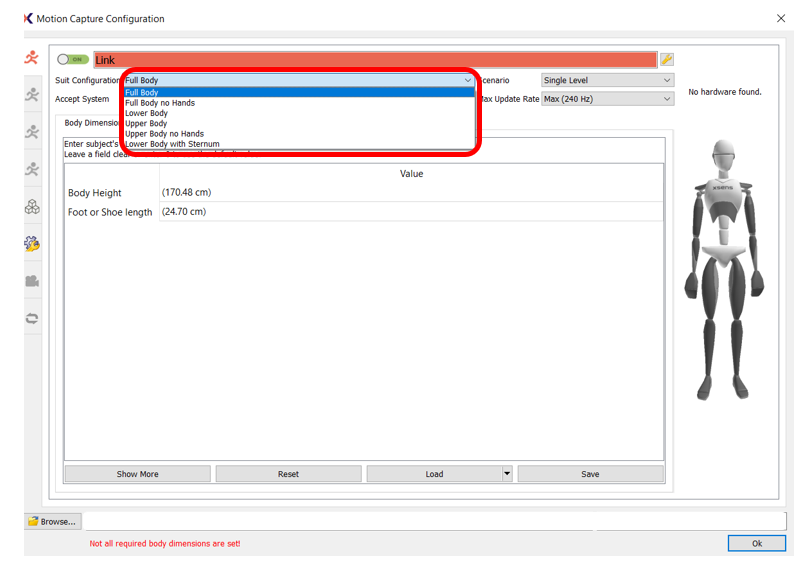Confirm the dialog with the Ok button
This screenshot has width=800, height=567.
[756, 543]
